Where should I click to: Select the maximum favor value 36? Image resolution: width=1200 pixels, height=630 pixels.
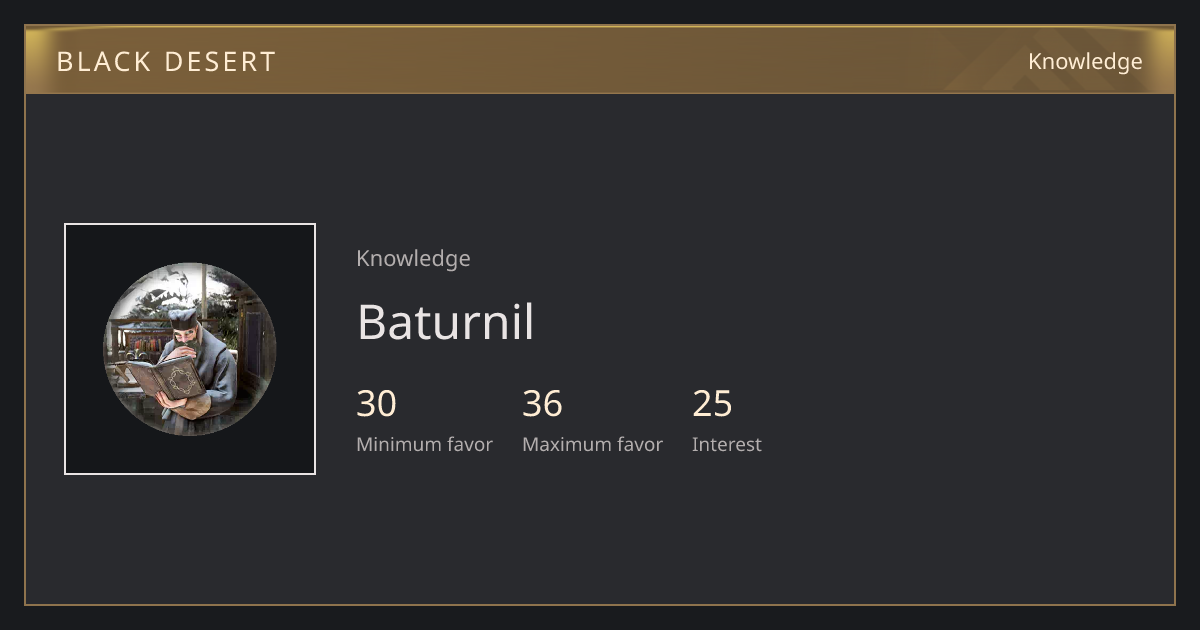point(542,404)
